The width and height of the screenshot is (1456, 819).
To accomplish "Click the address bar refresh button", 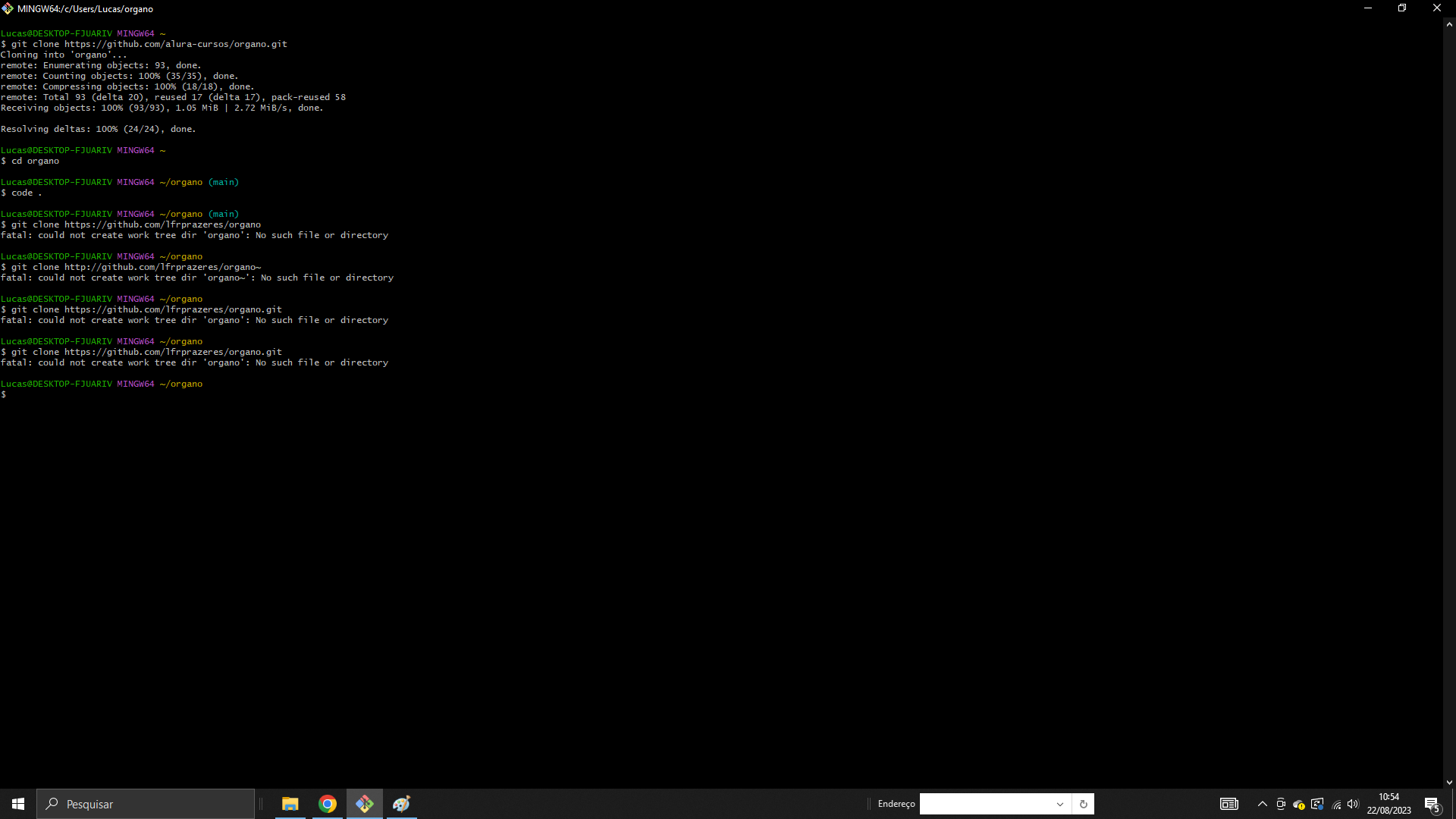I will (x=1083, y=804).
